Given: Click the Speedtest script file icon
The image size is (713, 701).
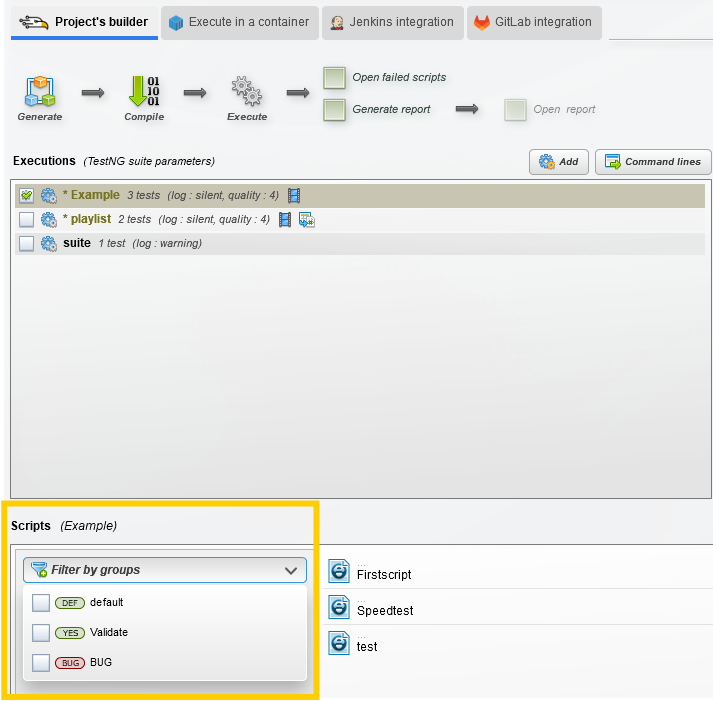Looking at the screenshot, I should (339, 607).
